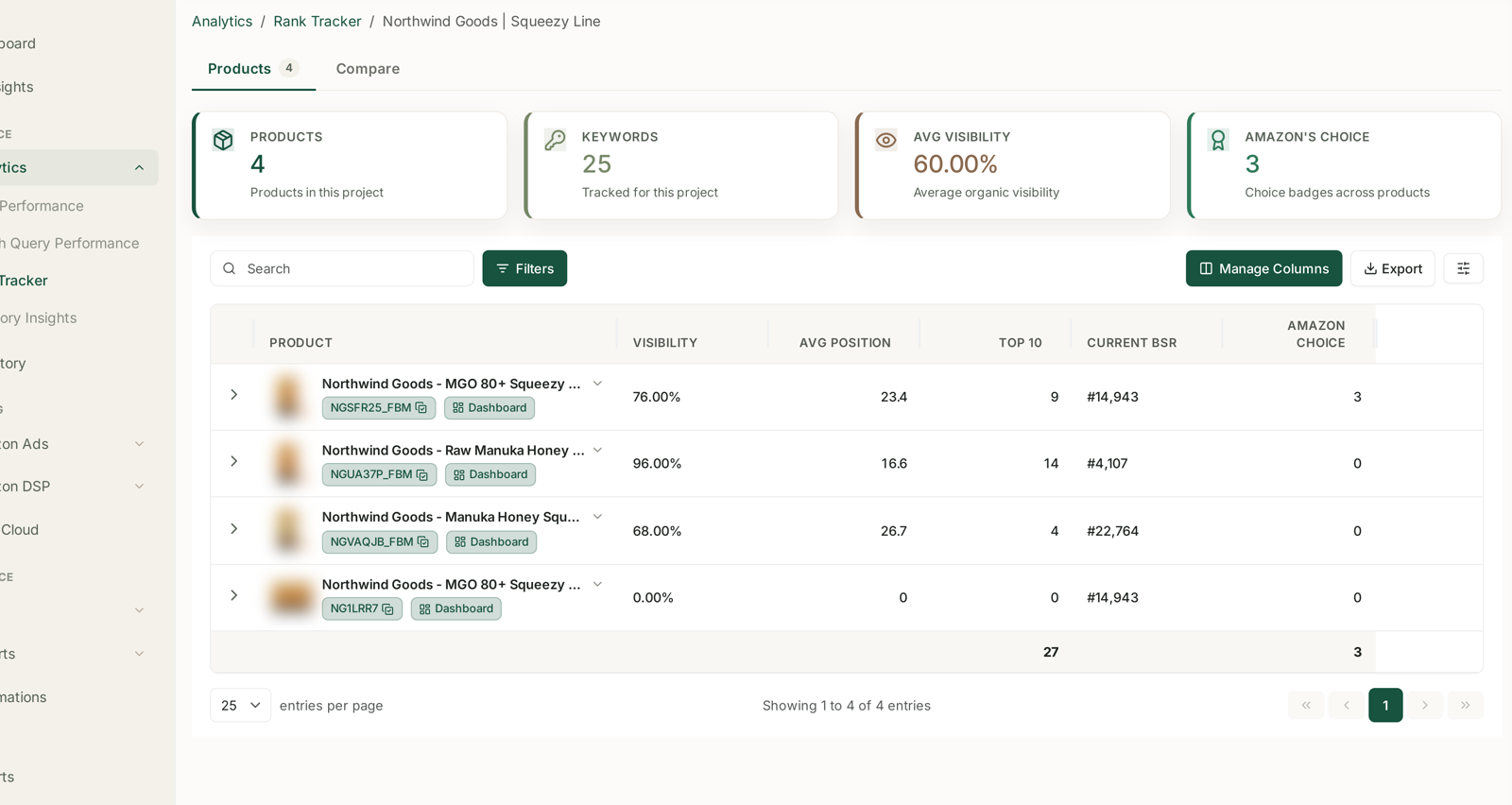Click the Manage Columns button
Image resolution: width=1512 pixels, height=805 pixels.
[1263, 268]
